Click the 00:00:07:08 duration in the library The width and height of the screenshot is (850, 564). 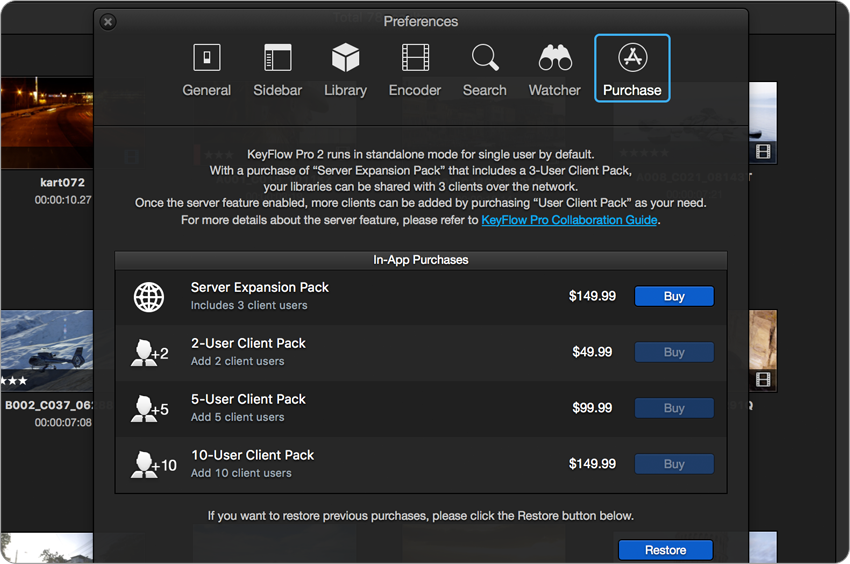click(63, 422)
